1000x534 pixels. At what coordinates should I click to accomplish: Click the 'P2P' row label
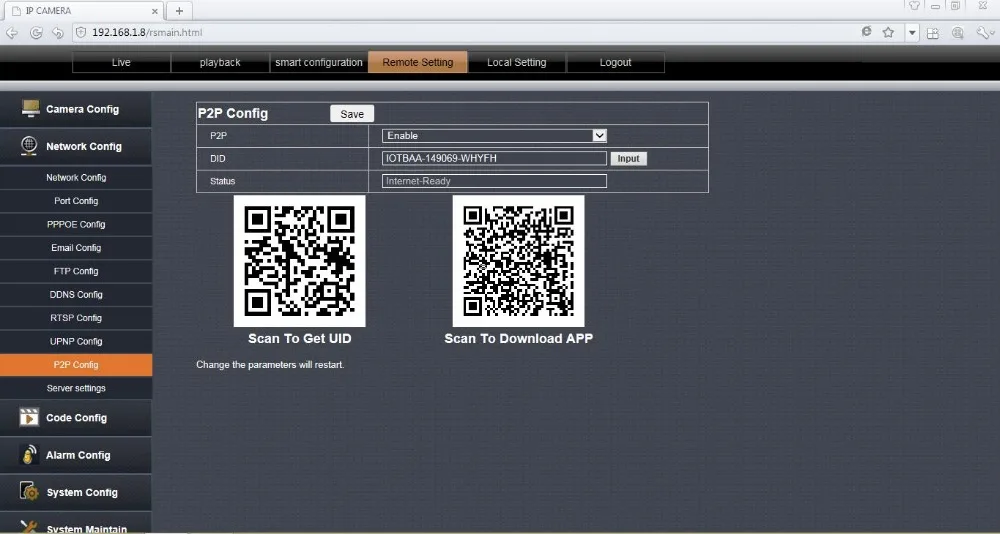pyautogui.click(x=218, y=136)
